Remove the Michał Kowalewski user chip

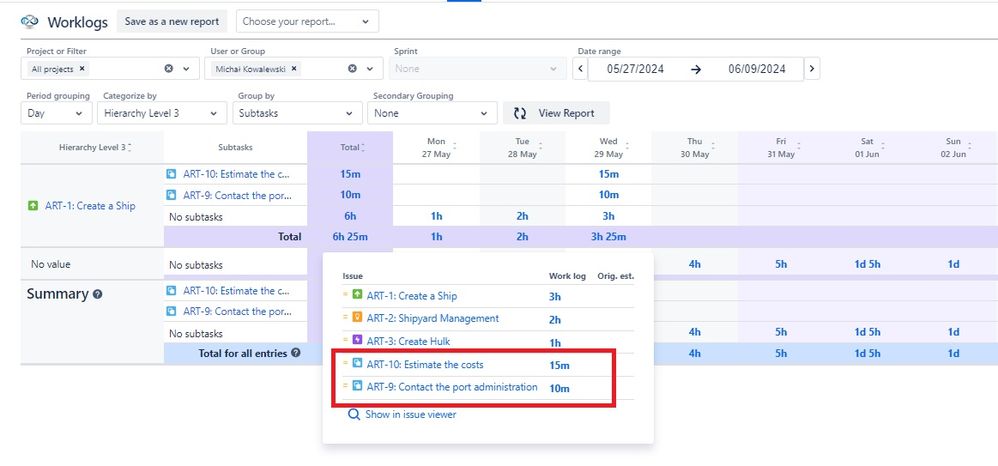tap(294, 69)
